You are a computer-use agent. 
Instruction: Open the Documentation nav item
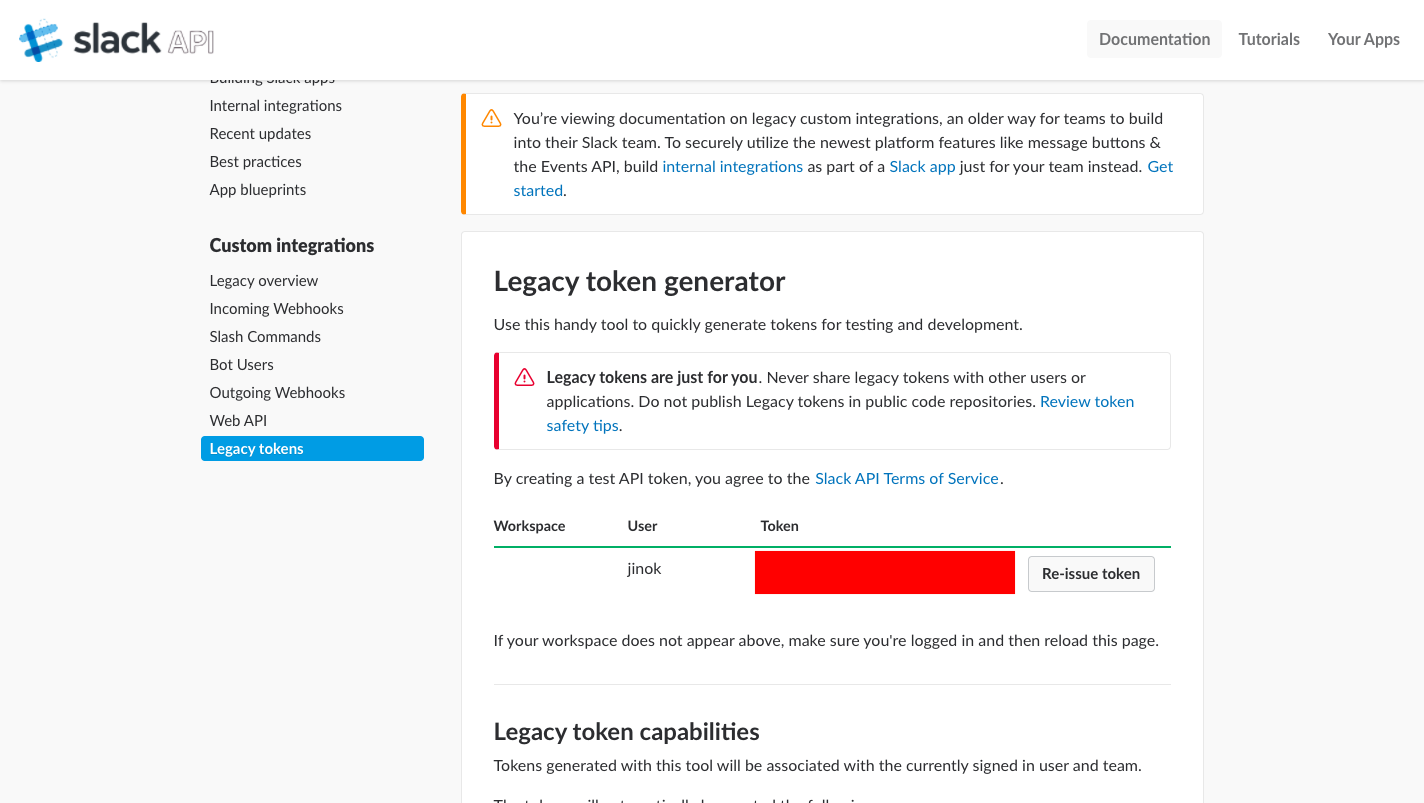[x=1154, y=39]
